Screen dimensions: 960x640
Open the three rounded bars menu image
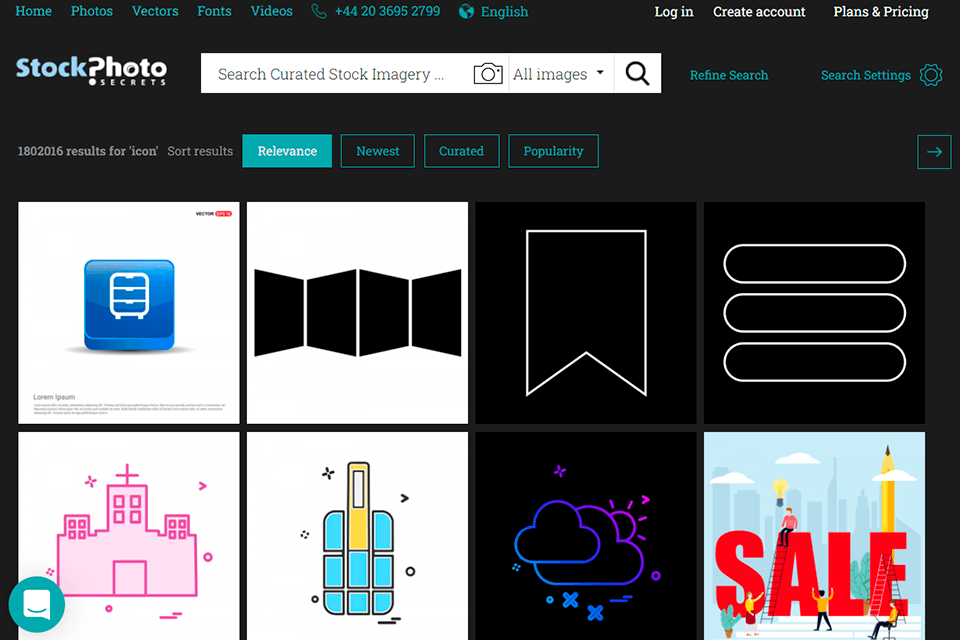pyautogui.click(x=814, y=312)
